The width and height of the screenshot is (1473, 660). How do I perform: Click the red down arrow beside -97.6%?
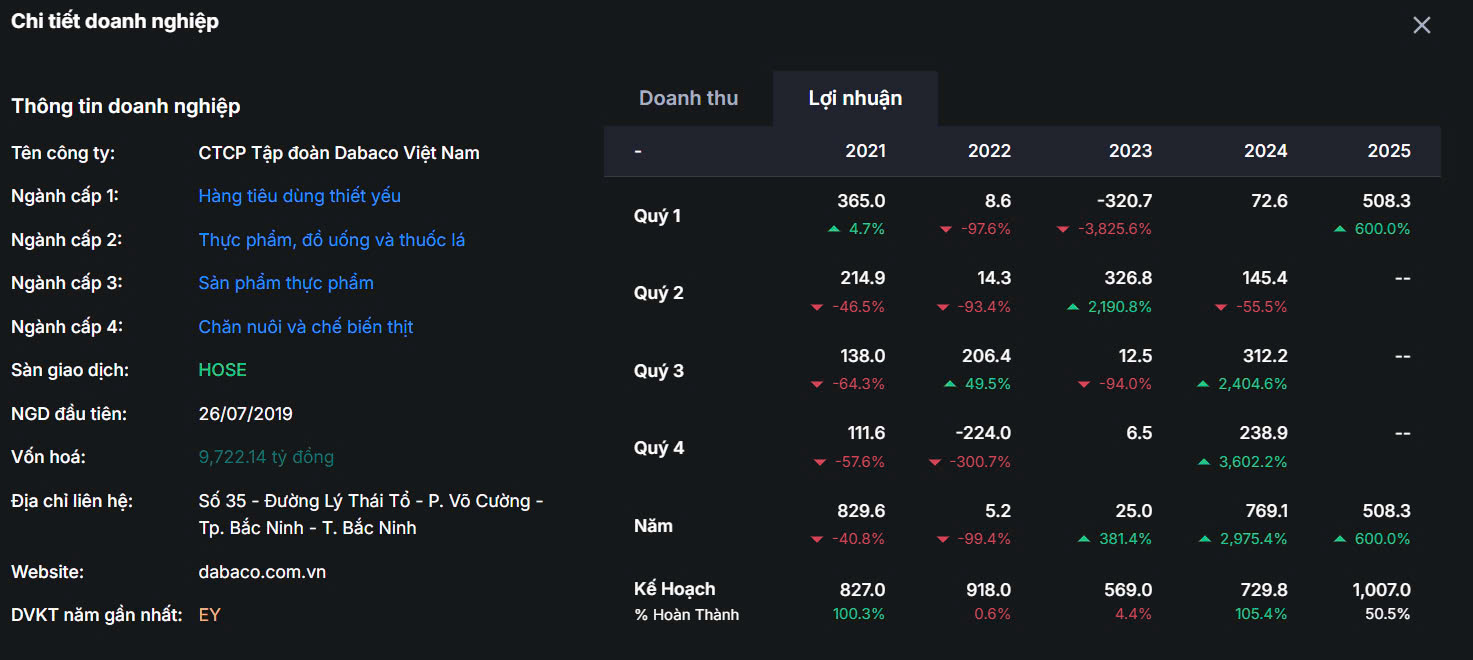point(946,230)
